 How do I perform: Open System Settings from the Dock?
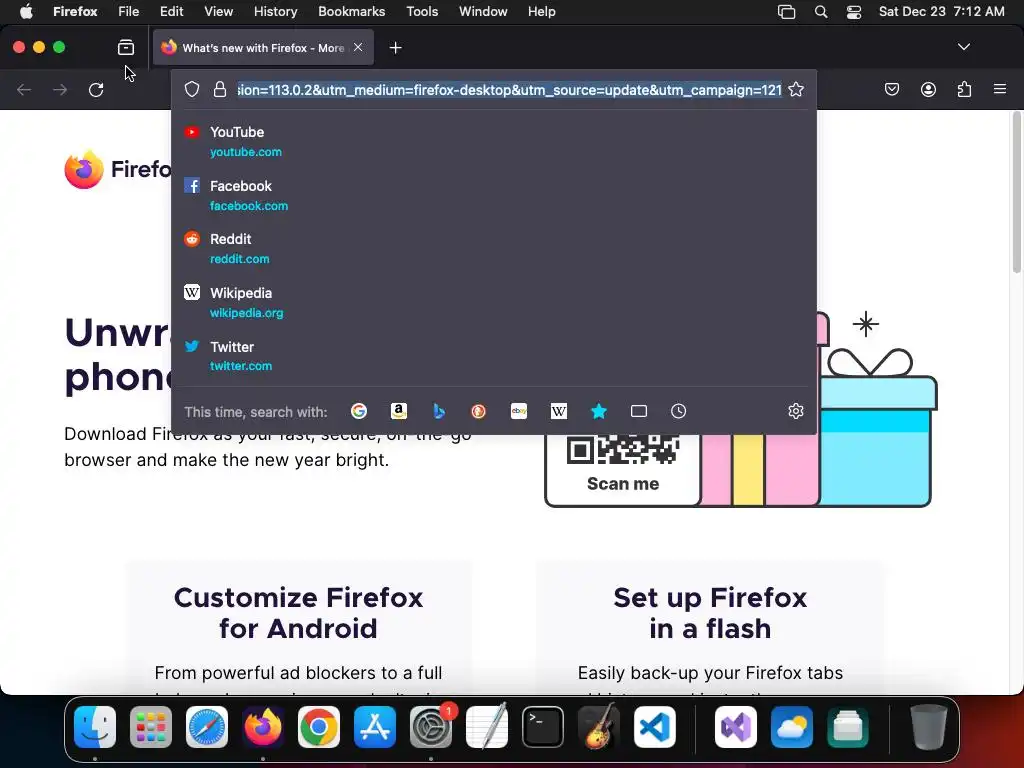431,727
